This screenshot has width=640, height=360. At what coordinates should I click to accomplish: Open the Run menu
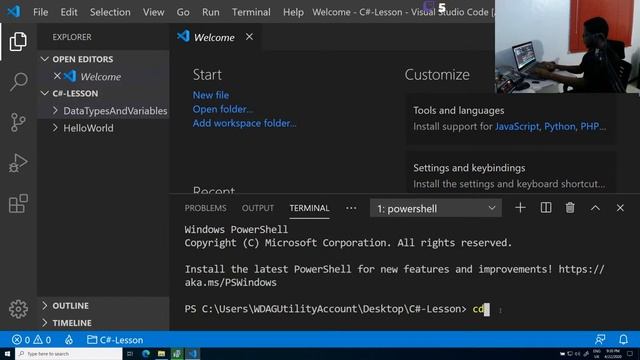point(211,12)
